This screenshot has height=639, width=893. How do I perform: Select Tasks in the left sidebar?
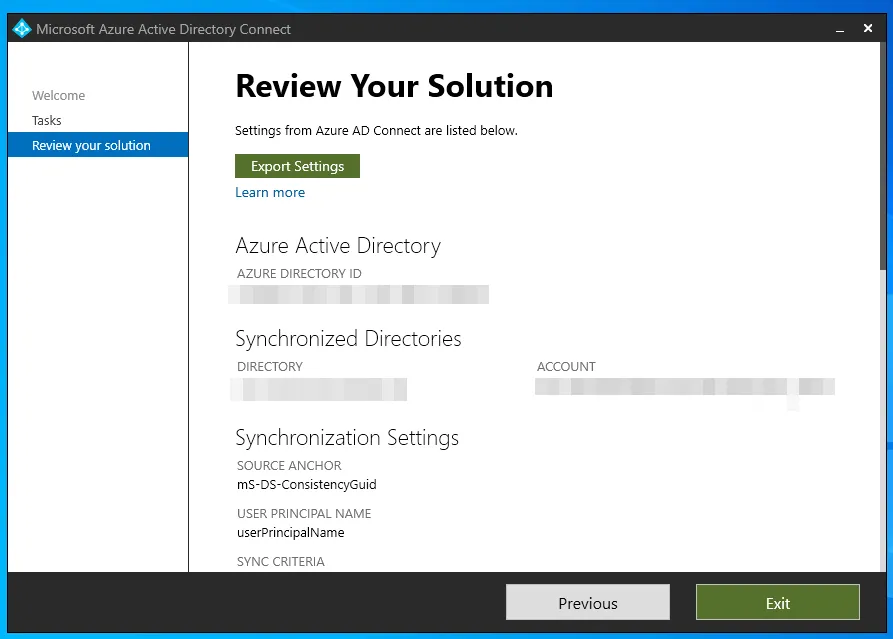pos(46,120)
